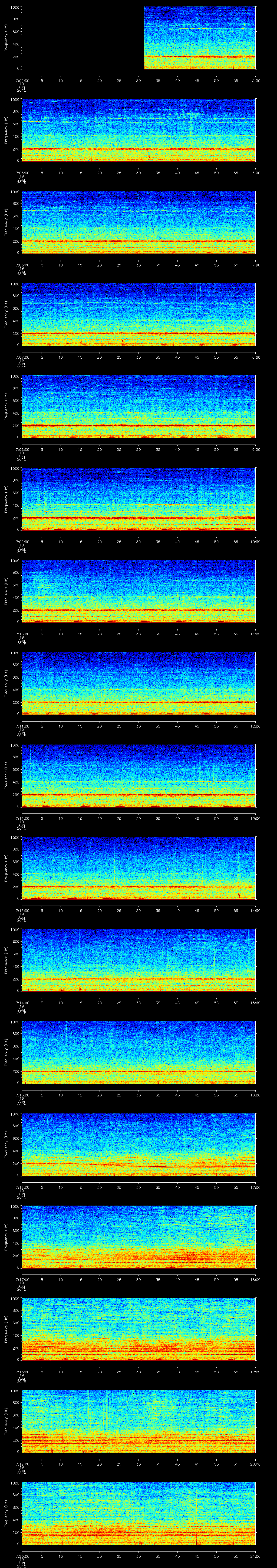Click the "6:00" end time label

(x=256, y=173)
